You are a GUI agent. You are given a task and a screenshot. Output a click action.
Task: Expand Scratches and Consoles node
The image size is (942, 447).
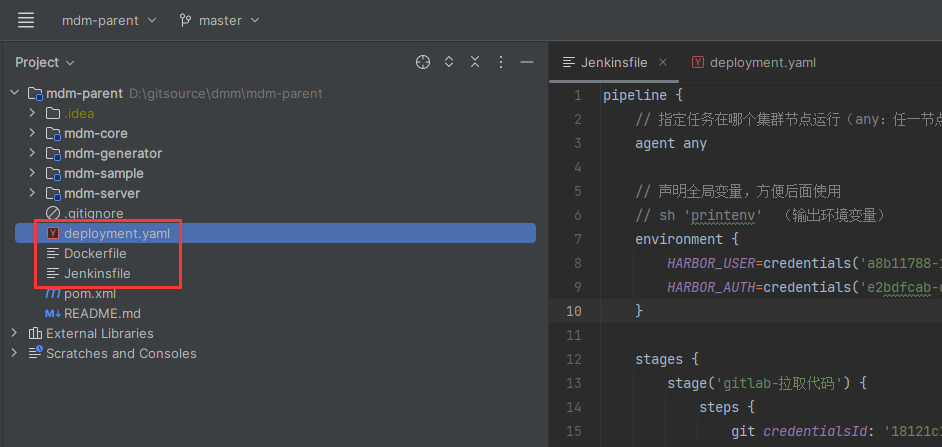point(14,353)
